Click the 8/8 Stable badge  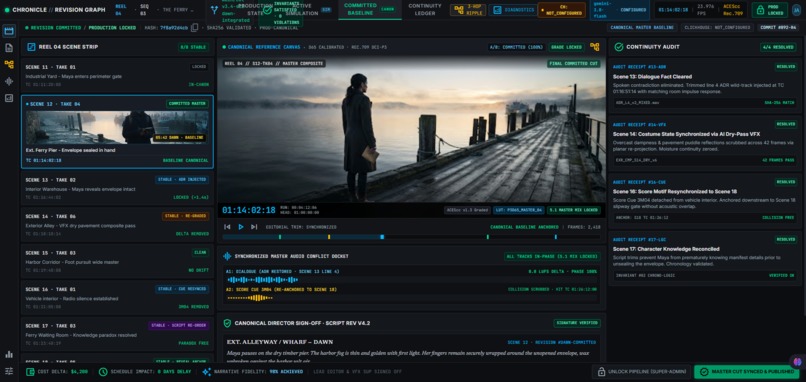[x=193, y=47]
